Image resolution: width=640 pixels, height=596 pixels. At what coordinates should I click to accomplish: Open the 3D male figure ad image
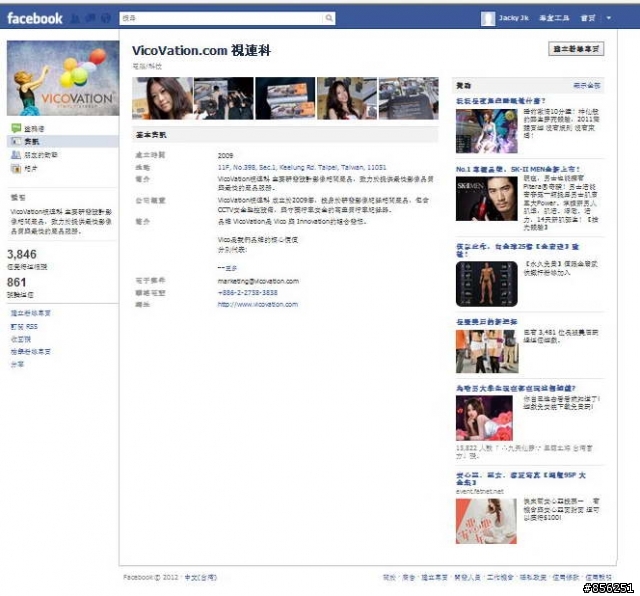tap(487, 284)
